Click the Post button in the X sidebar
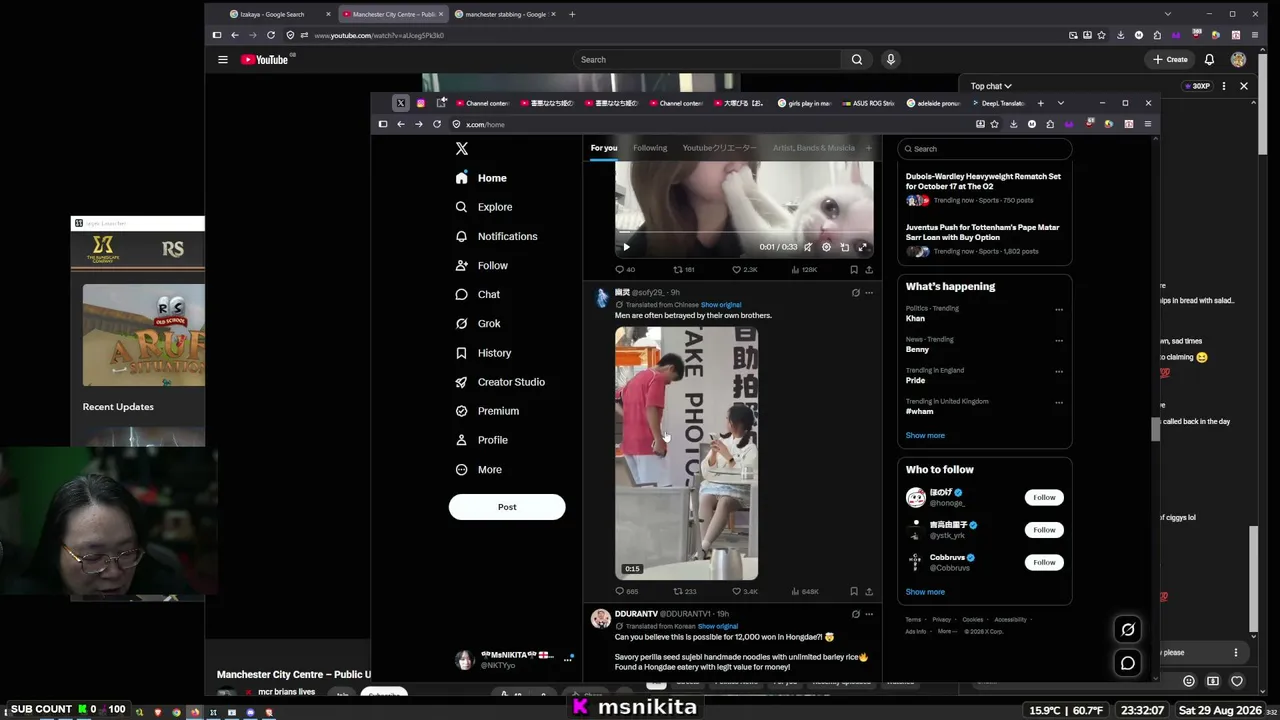 507,507
